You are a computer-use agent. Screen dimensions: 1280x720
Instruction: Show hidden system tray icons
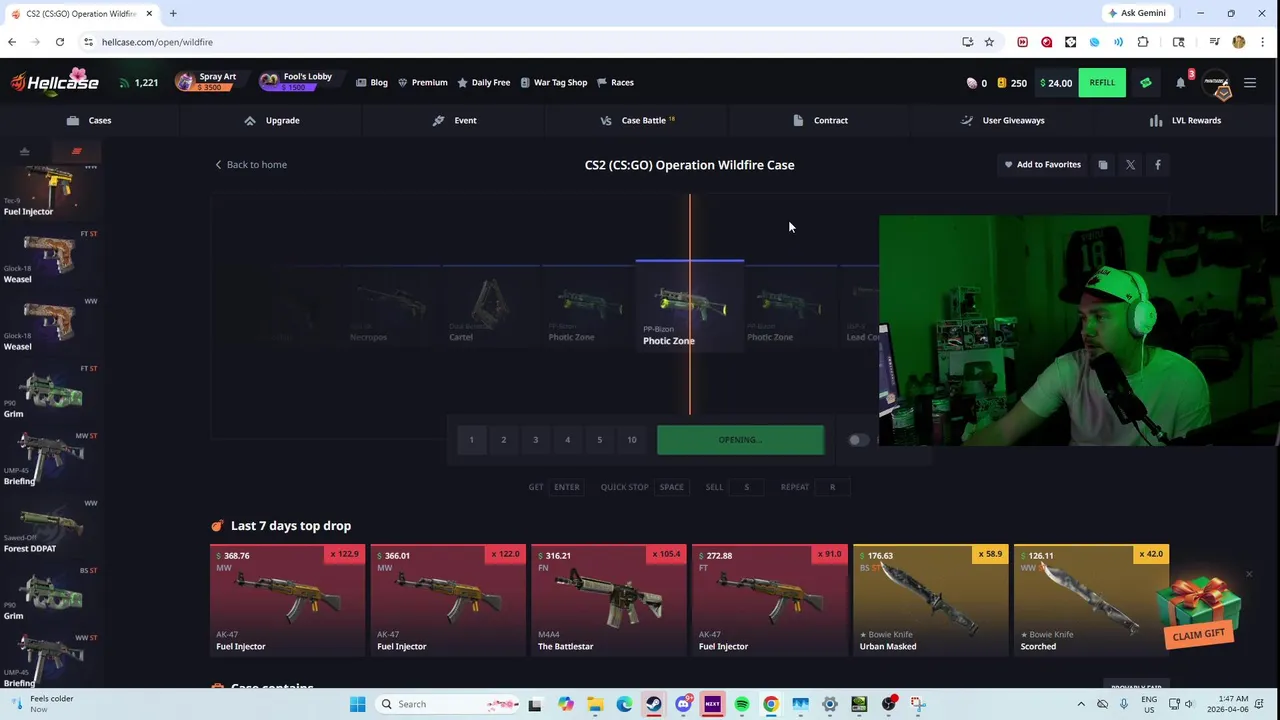point(1081,704)
